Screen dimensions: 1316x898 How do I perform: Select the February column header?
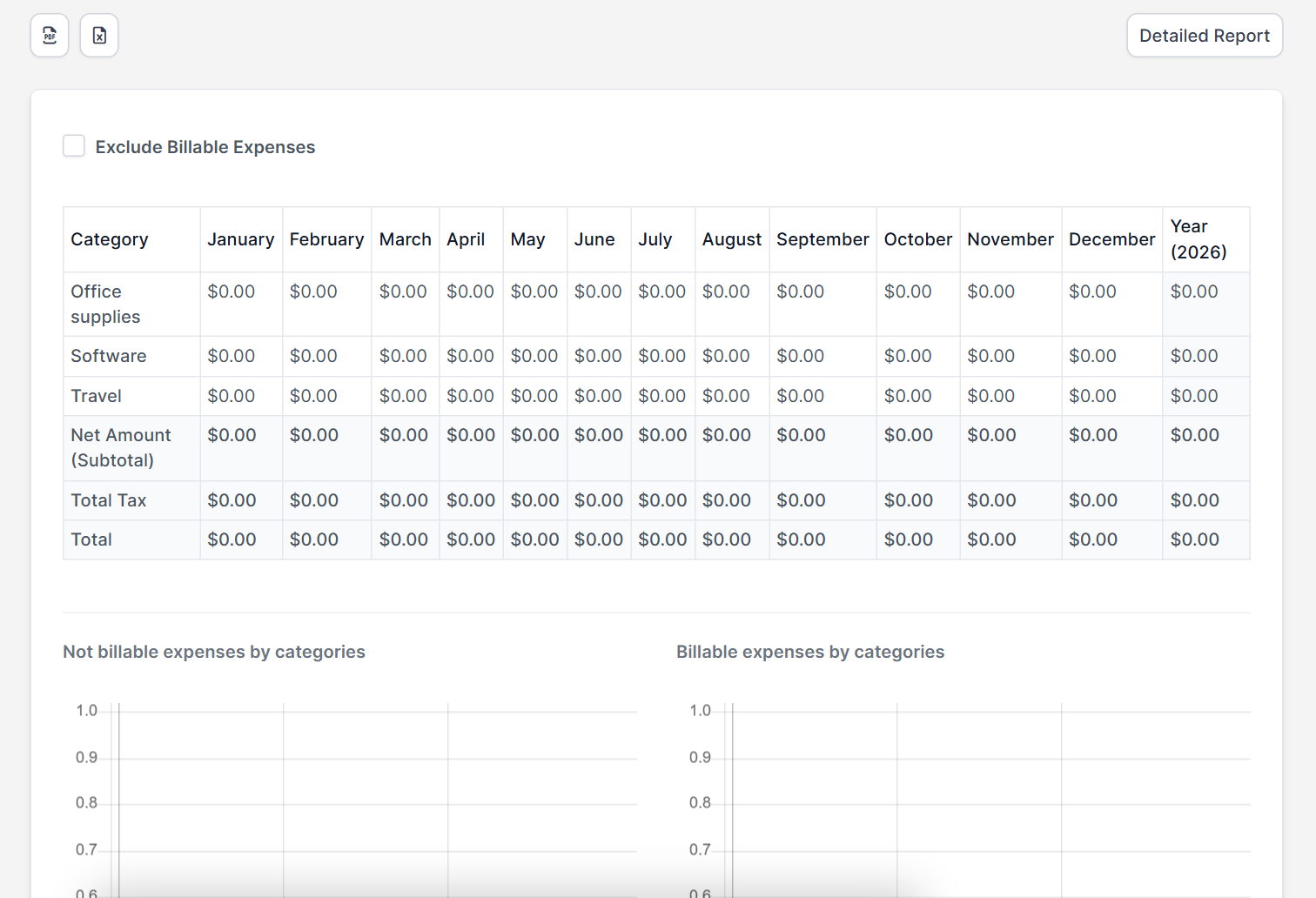[326, 239]
